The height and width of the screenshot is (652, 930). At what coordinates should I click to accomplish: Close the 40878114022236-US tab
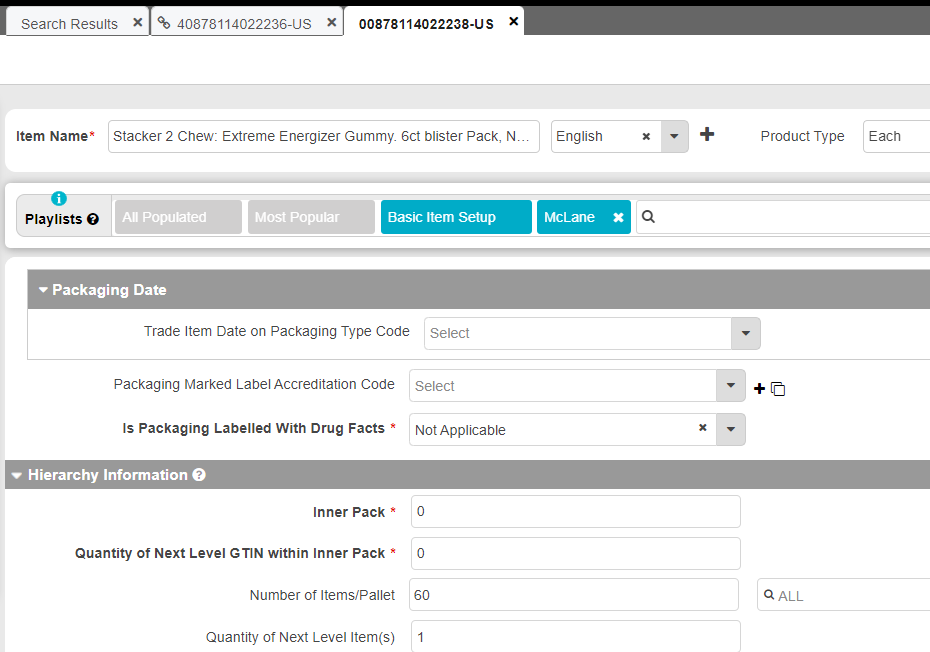(332, 23)
